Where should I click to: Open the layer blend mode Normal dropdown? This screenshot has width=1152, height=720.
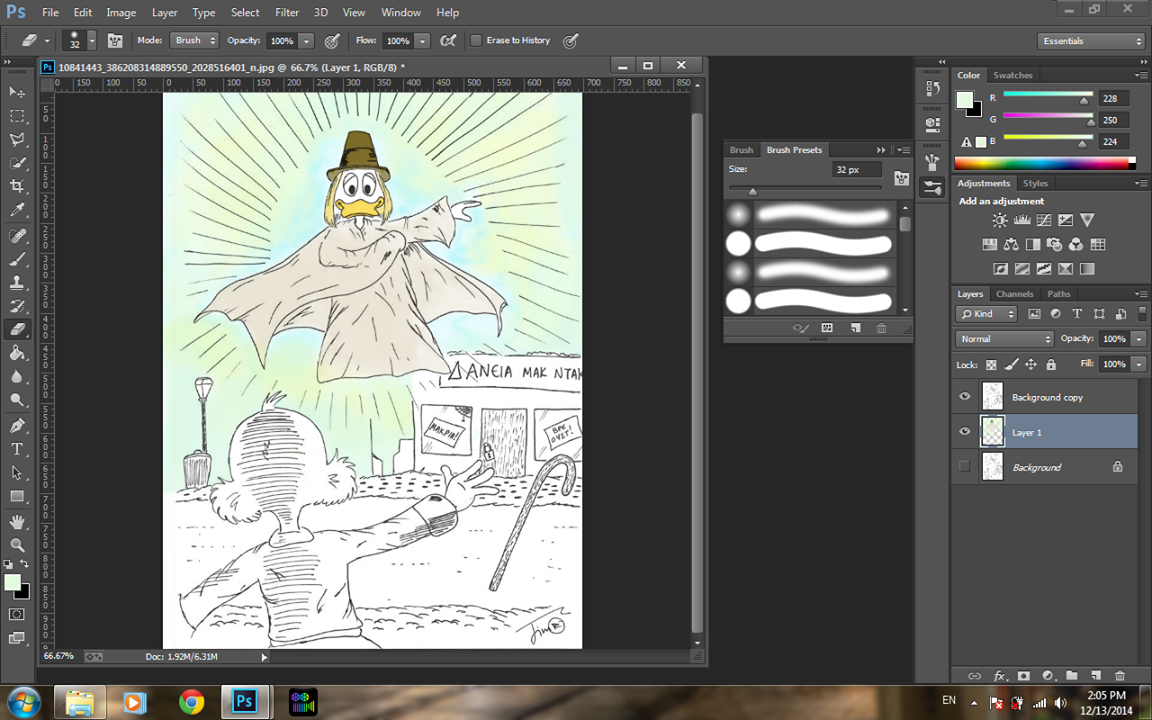click(1005, 339)
